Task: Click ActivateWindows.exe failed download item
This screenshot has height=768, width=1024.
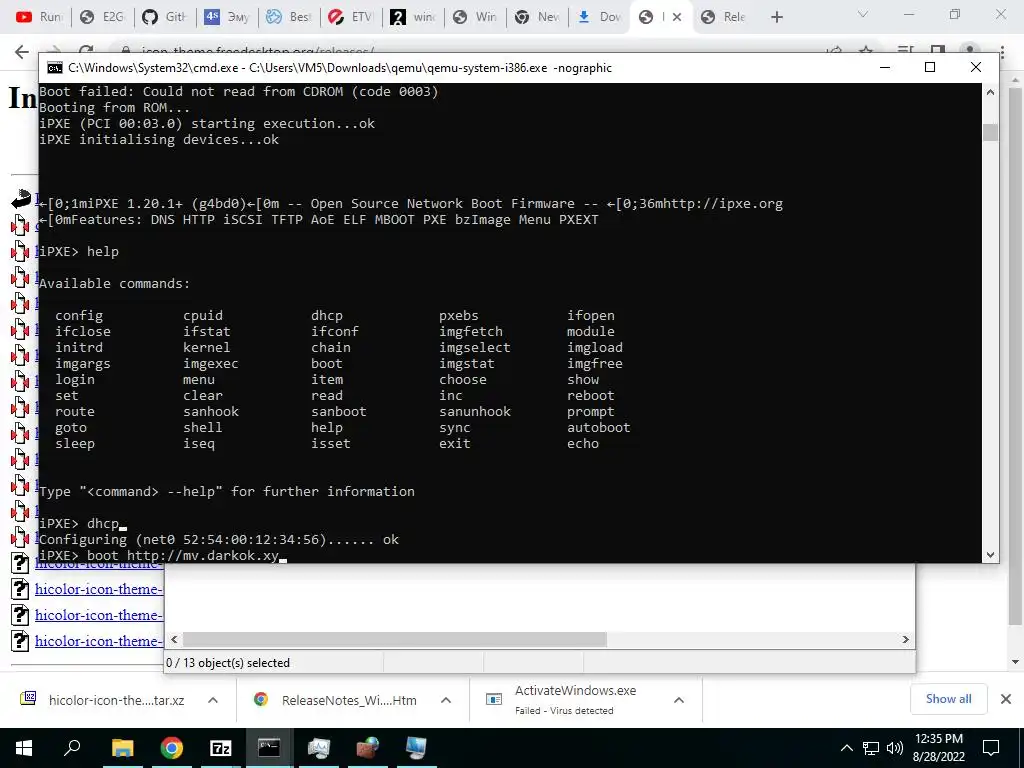Action: pyautogui.click(x=575, y=699)
